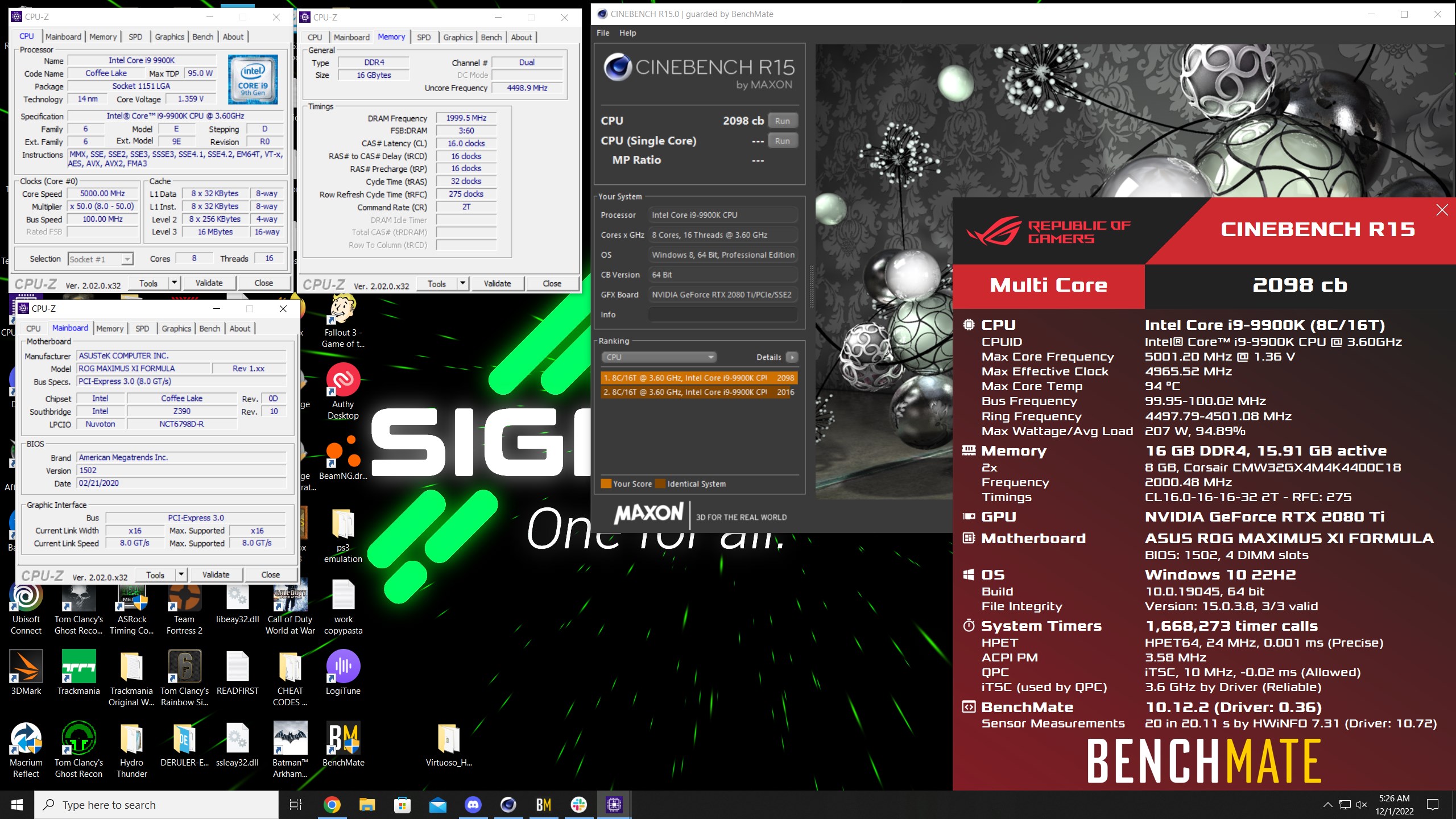
Task: Click Close in the Memory tab window
Action: tap(552, 283)
